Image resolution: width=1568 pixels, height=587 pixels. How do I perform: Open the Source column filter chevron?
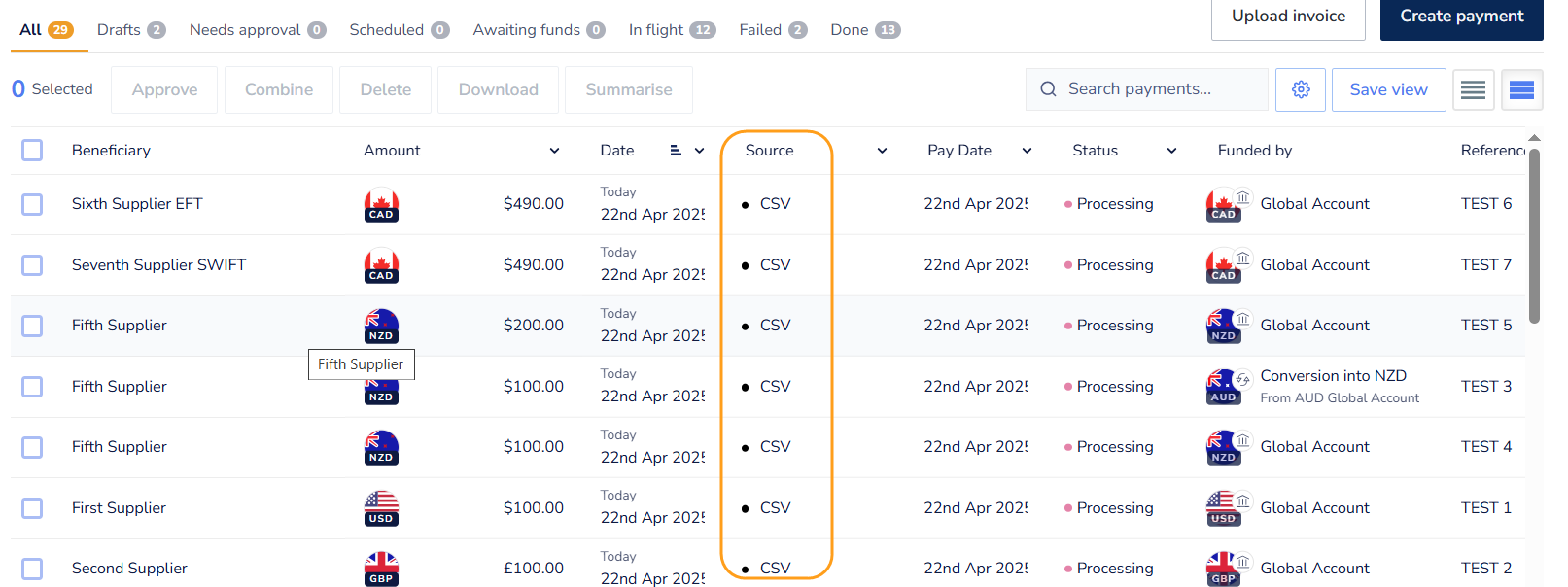pyautogui.click(x=882, y=151)
